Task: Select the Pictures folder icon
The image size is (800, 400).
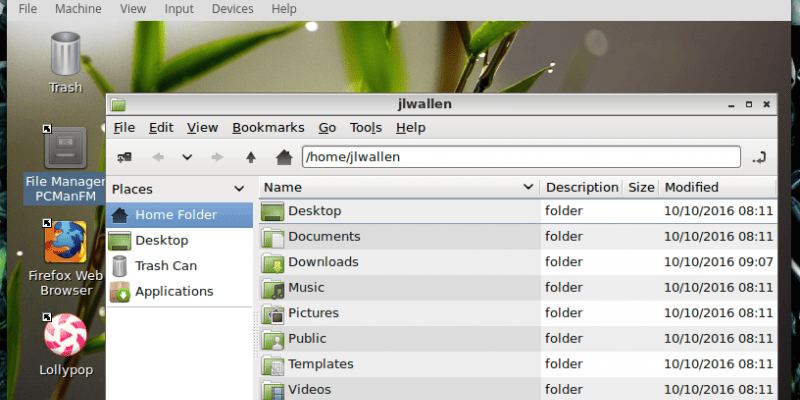Action: (x=272, y=313)
